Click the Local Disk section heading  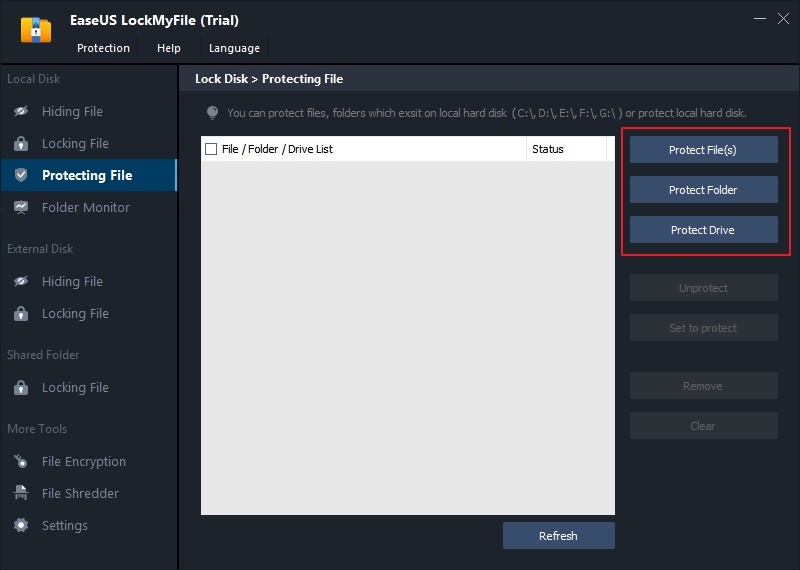[x=34, y=79]
